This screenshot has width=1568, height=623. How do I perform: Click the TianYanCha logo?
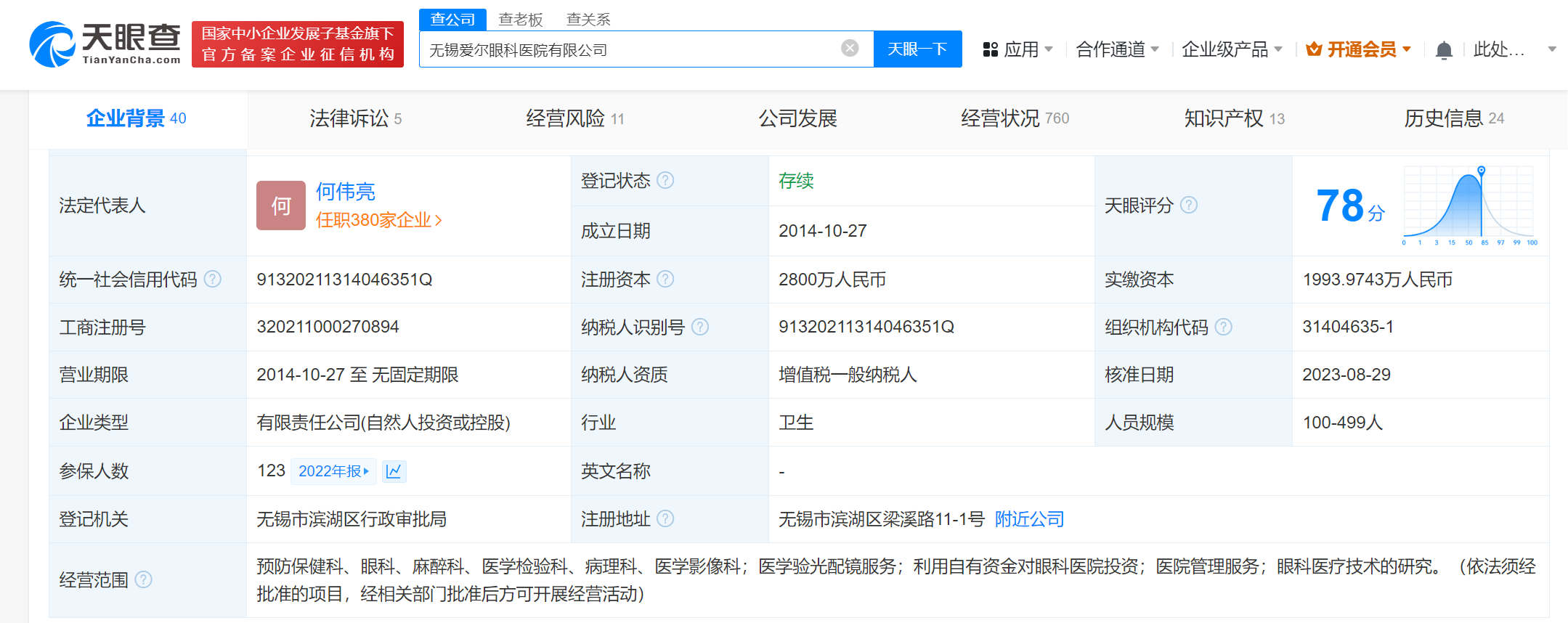105,44
